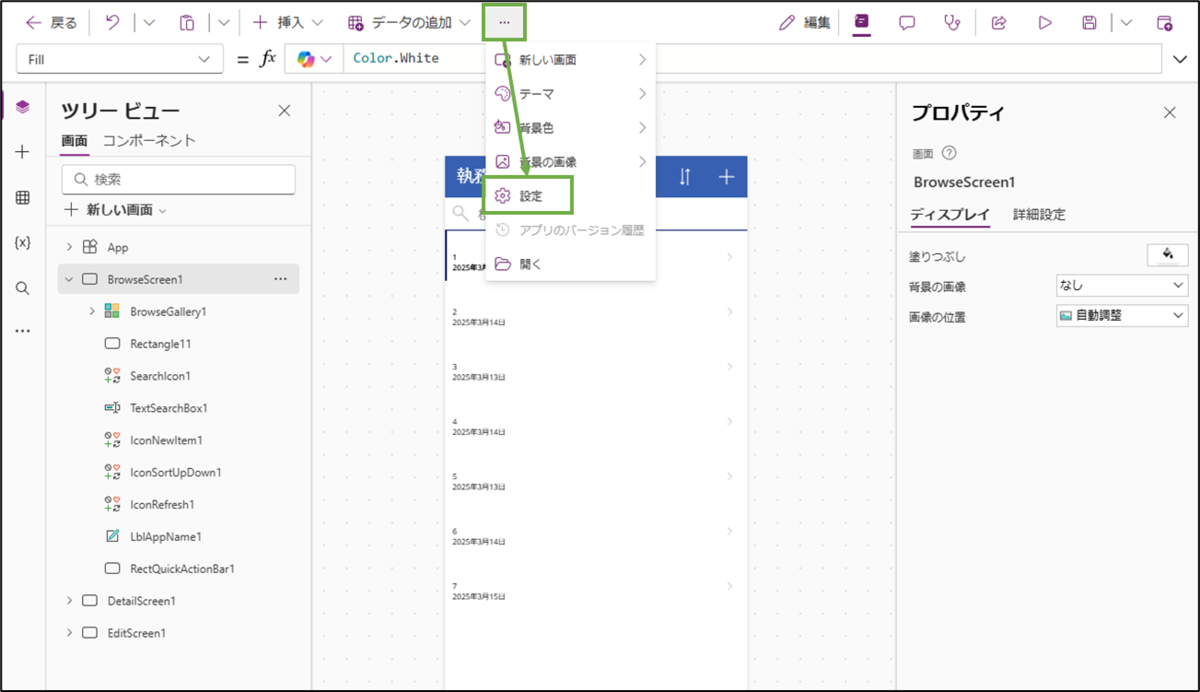
Task: Open 挿入 insert menu
Action: 287,22
